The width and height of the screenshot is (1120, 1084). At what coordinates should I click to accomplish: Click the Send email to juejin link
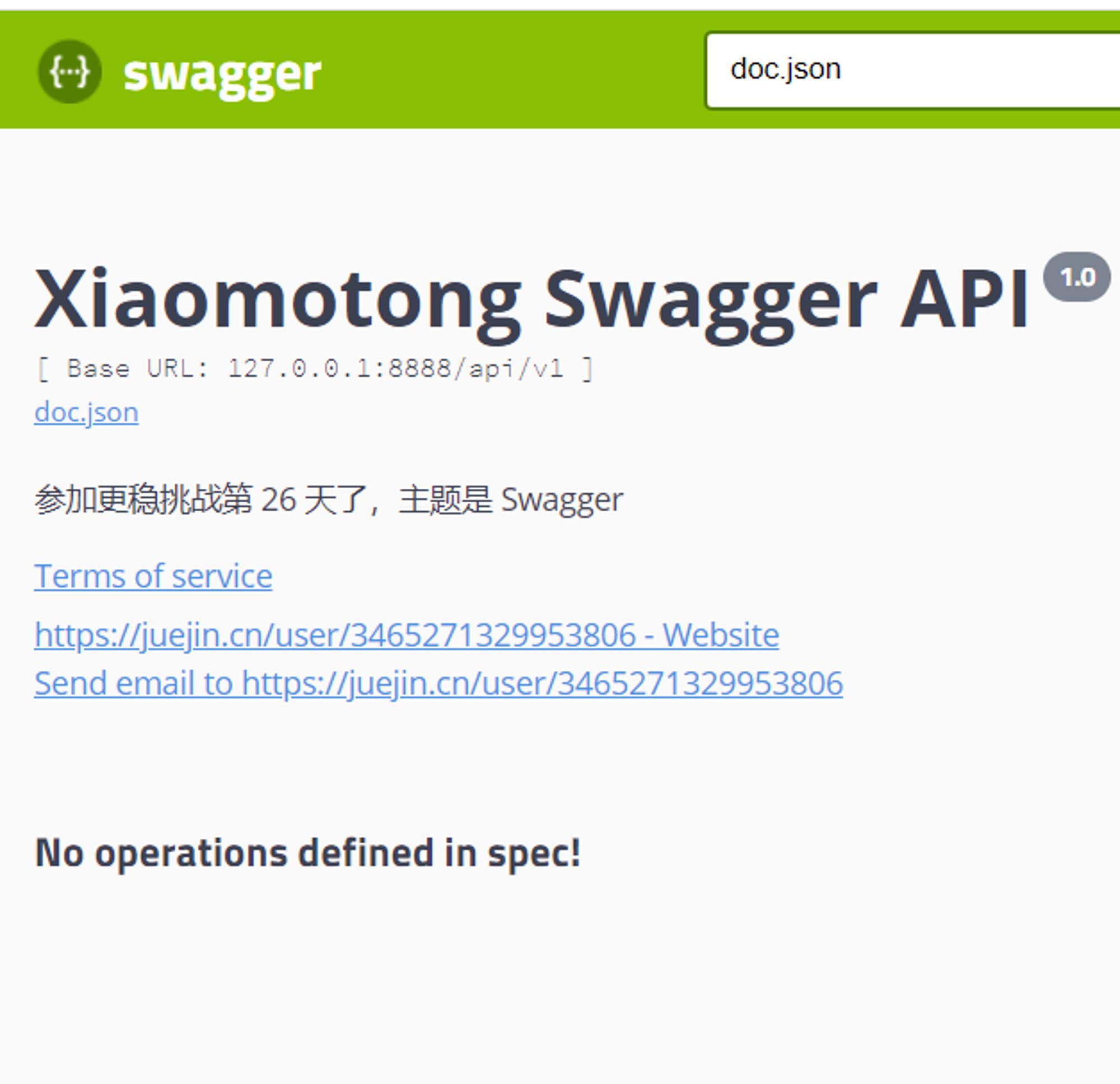pyautogui.click(x=438, y=684)
